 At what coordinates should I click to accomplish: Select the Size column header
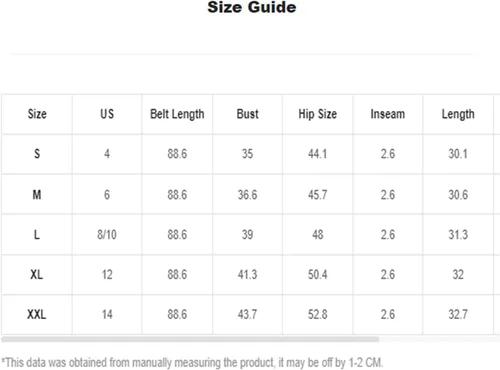pyautogui.click(x=37, y=114)
